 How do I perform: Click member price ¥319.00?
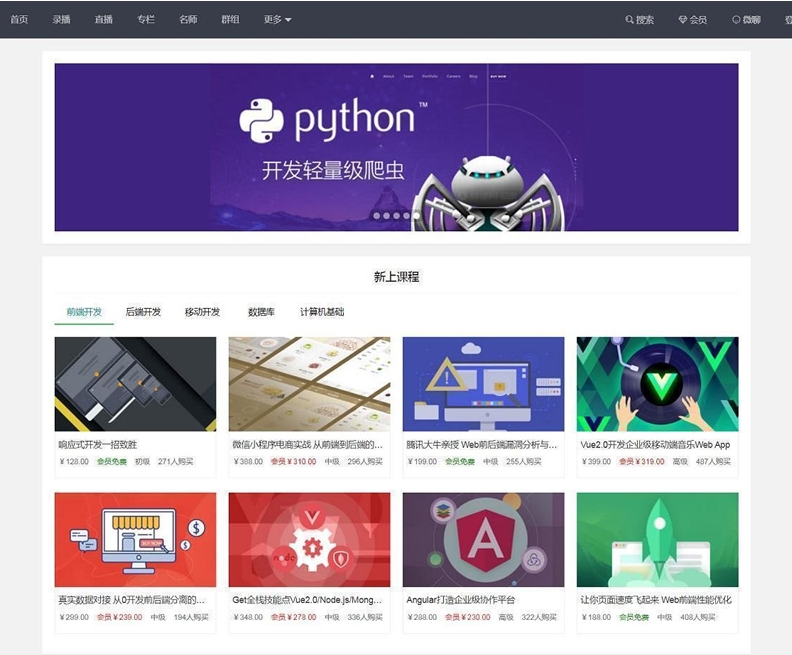click(x=641, y=462)
